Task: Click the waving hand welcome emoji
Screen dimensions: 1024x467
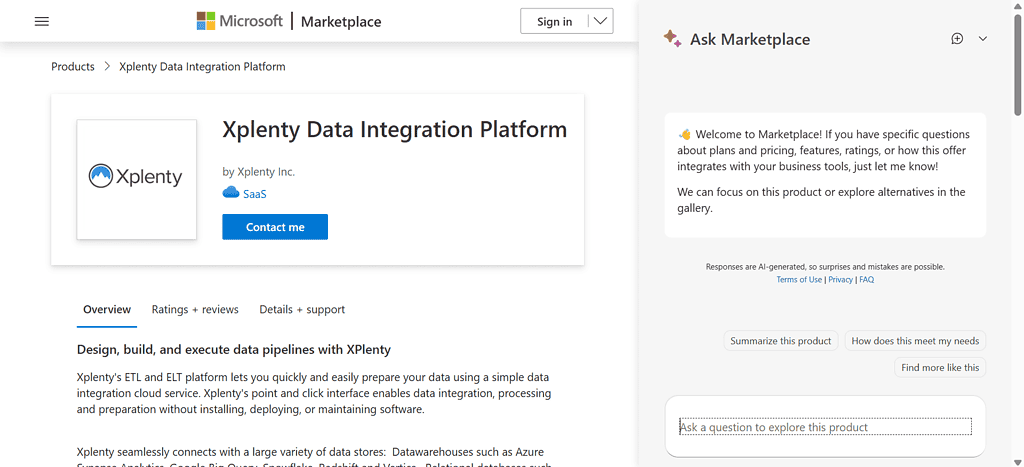Action: pyautogui.click(x=684, y=135)
